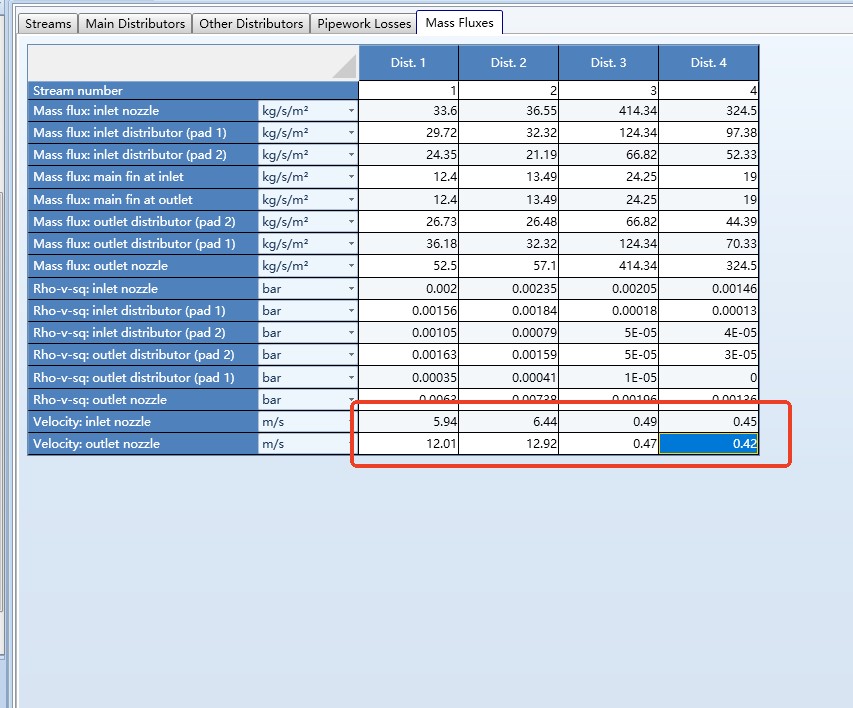The image size is (853, 708).
Task: Open units dropdown for Mass flux: main fin at inlet
Action: [x=351, y=177]
